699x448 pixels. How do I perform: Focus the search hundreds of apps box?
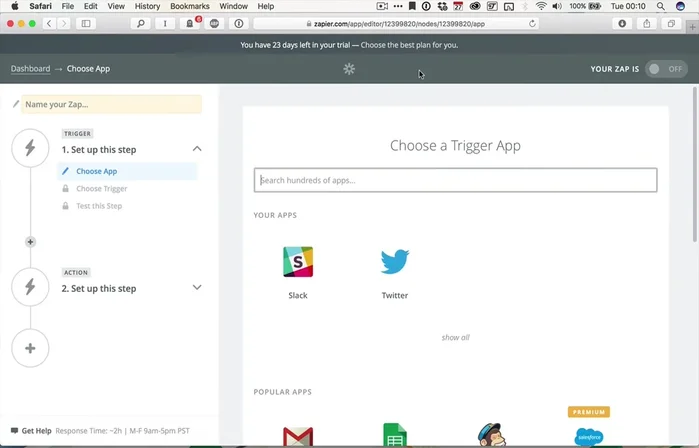pyautogui.click(x=455, y=180)
